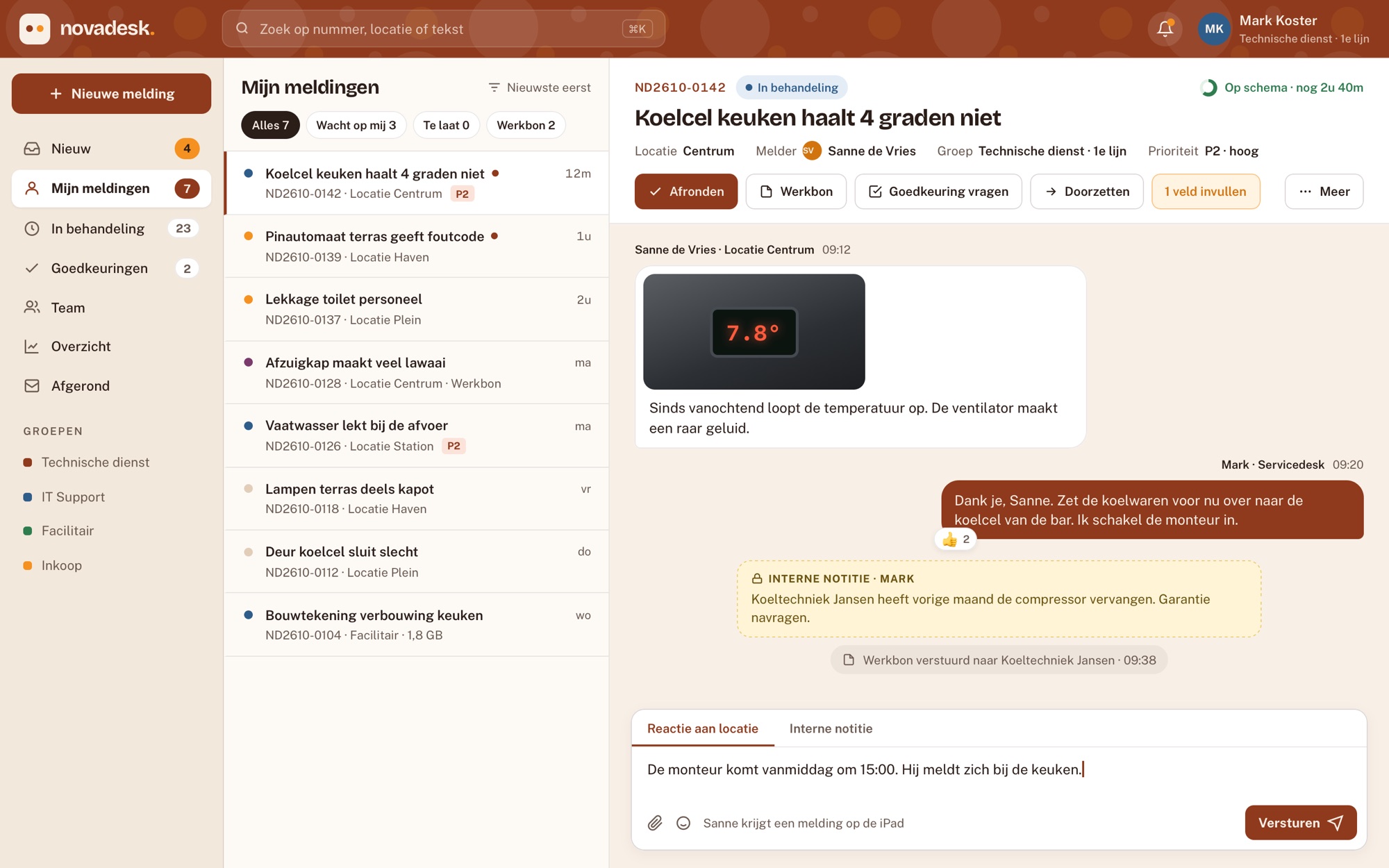Open notifications bell
Image resolution: width=1389 pixels, height=868 pixels.
pyautogui.click(x=1165, y=28)
